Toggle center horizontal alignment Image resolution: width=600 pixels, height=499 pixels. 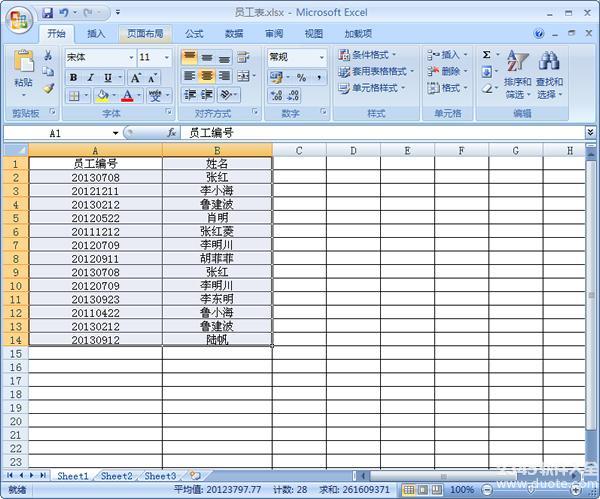point(207,76)
